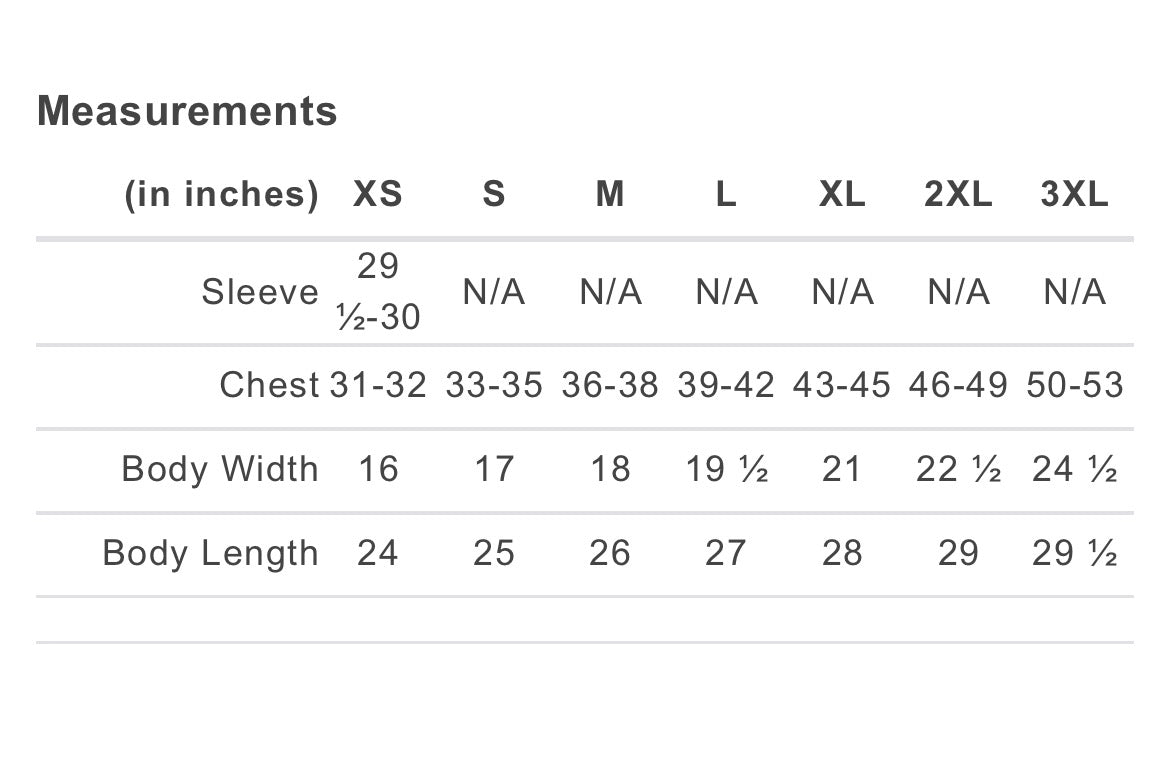
Task: Click the Sleeve row label
Action: tap(260, 292)
